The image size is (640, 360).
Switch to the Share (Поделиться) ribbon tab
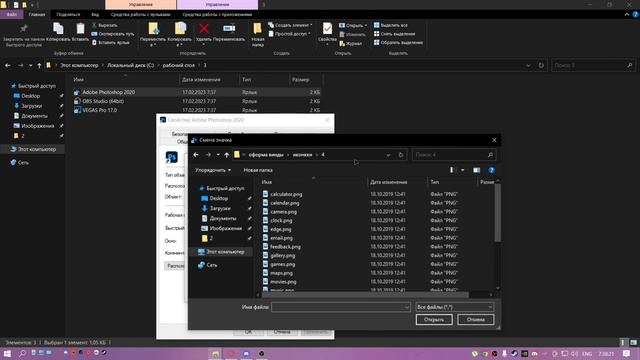pos(68,14)
